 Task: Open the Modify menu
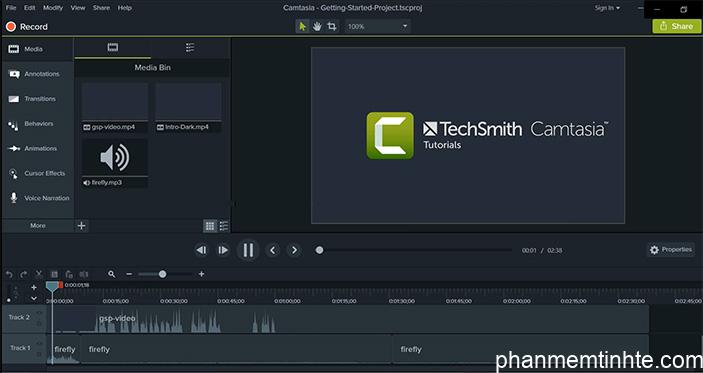point(53,8)
